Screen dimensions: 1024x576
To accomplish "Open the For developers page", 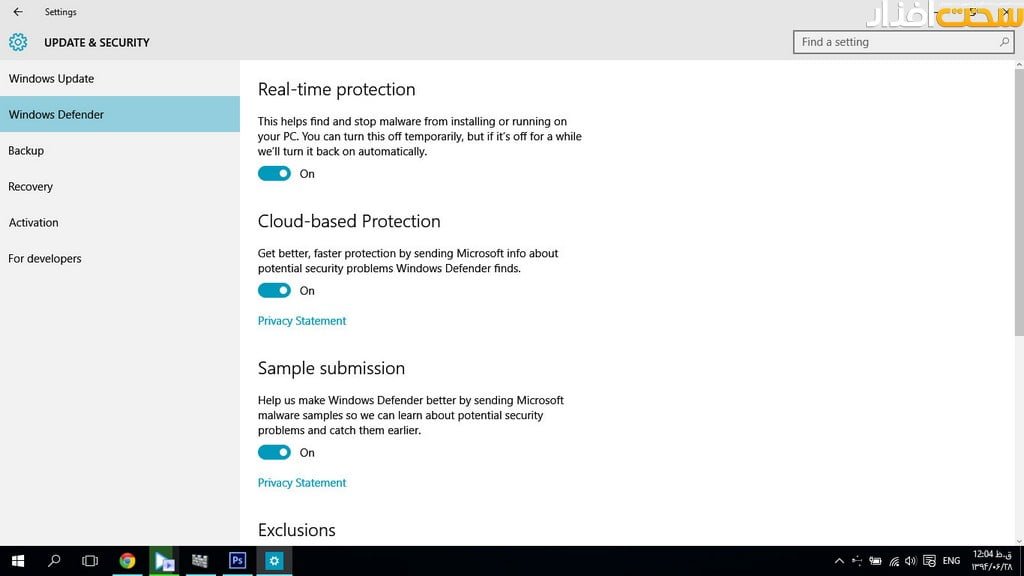I will point(45,259).
